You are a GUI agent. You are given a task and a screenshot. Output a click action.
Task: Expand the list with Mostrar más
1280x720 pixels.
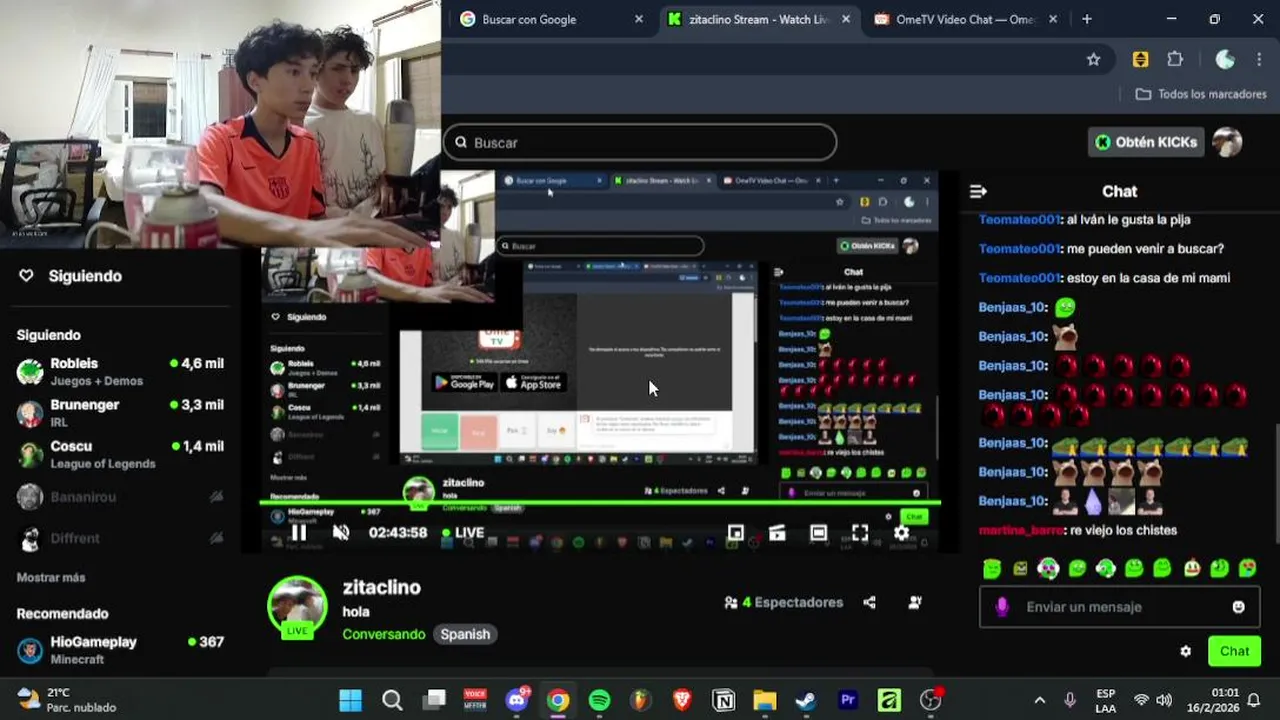[51, 577]
